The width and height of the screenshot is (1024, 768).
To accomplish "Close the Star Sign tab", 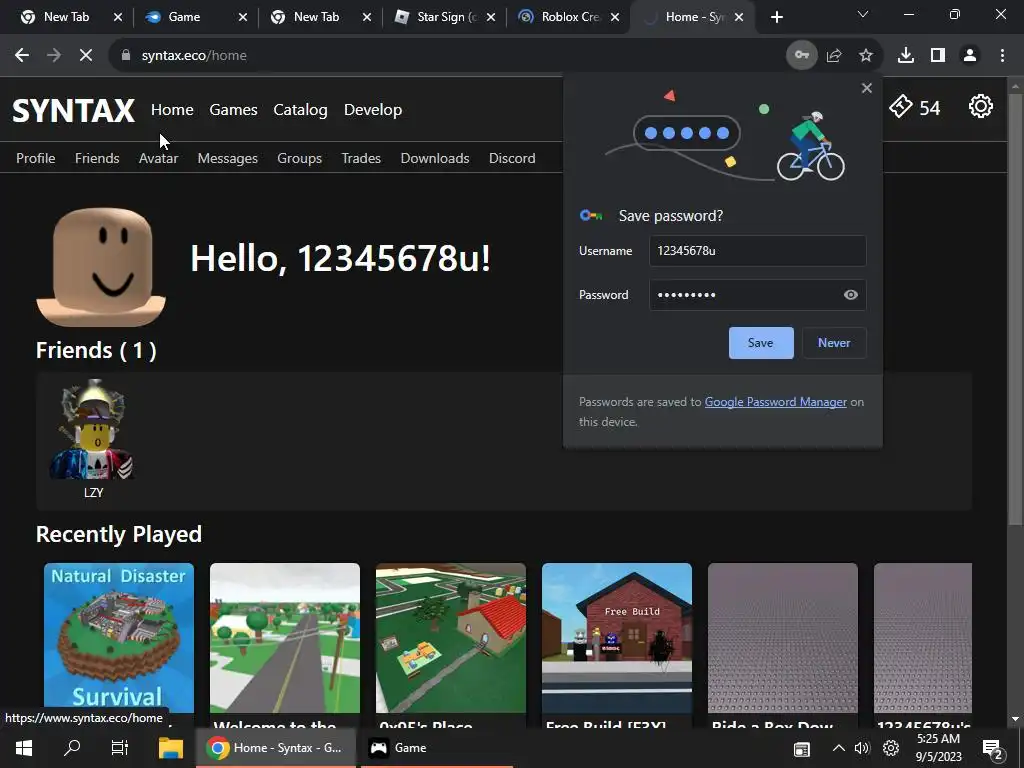I will coord(490,17).
